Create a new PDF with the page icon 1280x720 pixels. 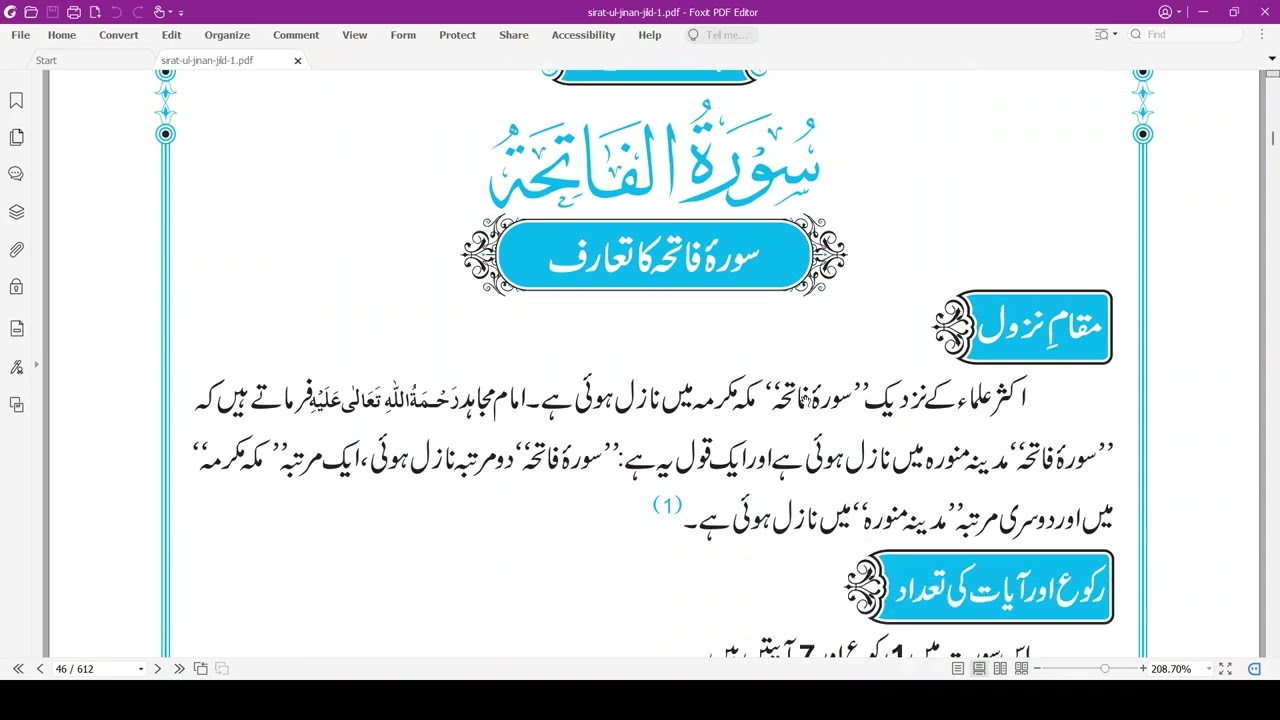[95, 12]
